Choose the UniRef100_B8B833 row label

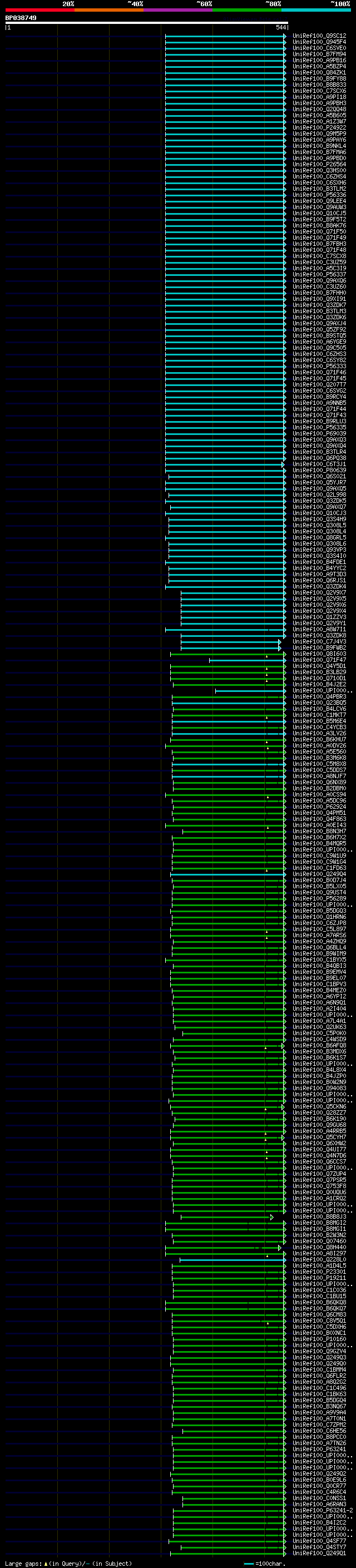click(x=319, y=85)
